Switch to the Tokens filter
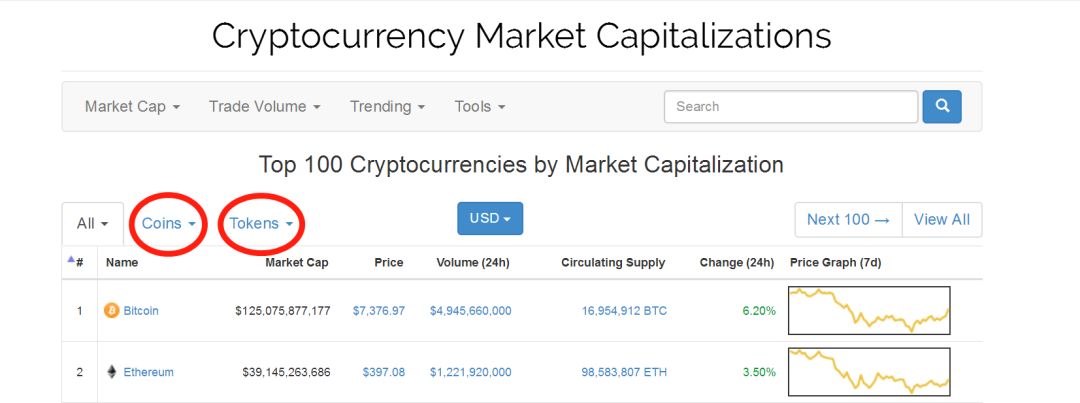 click(261, 224)
